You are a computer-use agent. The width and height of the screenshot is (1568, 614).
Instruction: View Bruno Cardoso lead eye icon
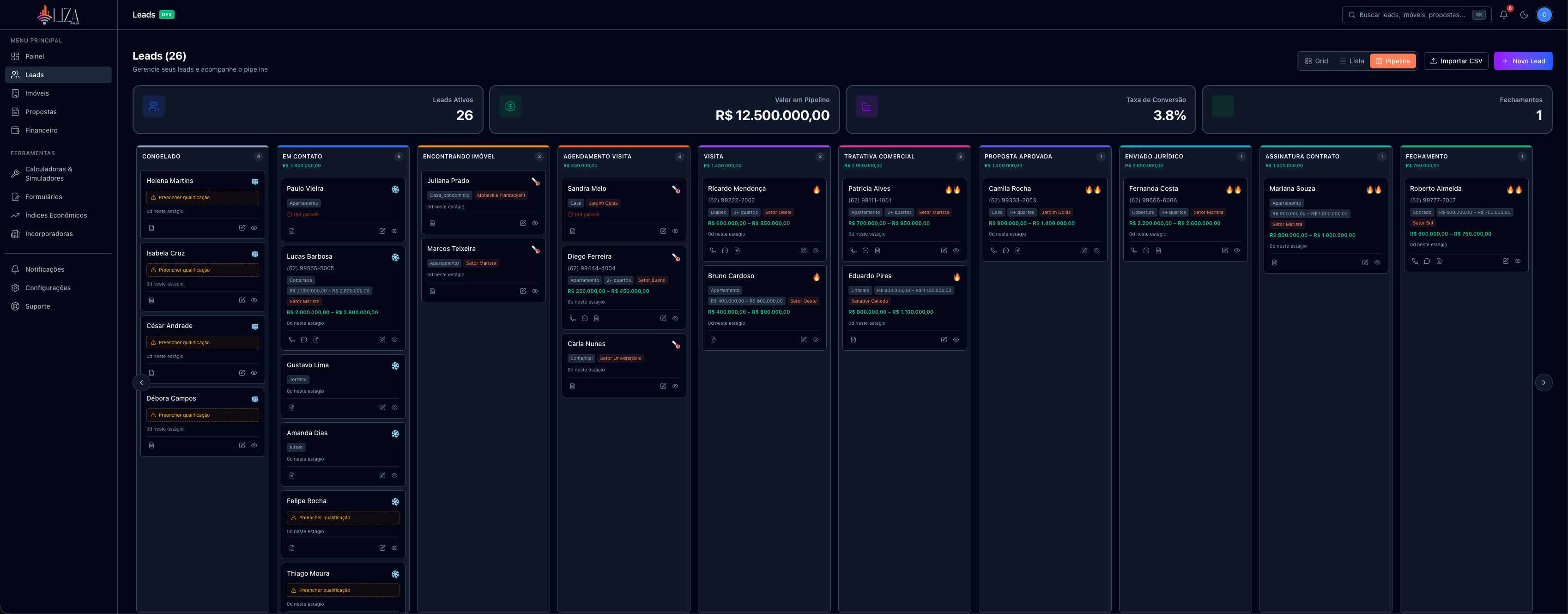(x=816, y=340)
